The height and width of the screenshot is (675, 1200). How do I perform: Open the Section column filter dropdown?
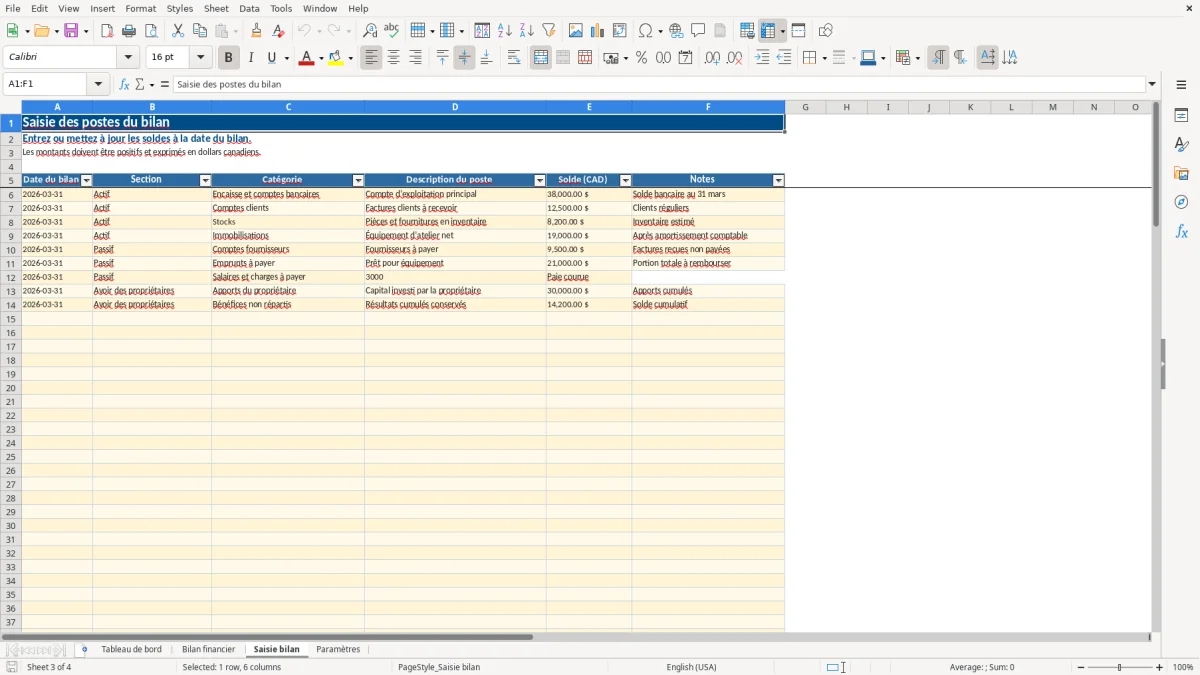tap(205, 181)
